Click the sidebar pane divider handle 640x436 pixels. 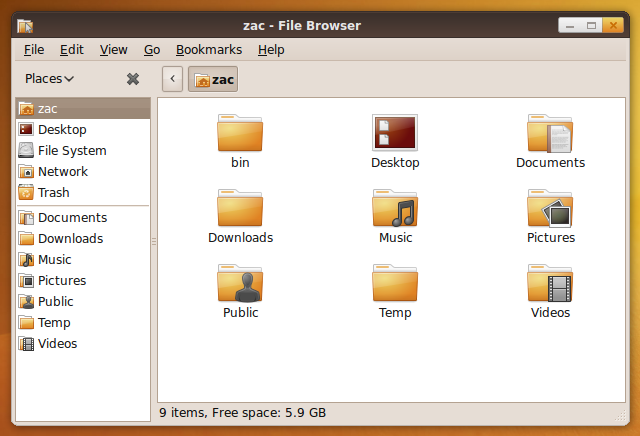(154, 241)
